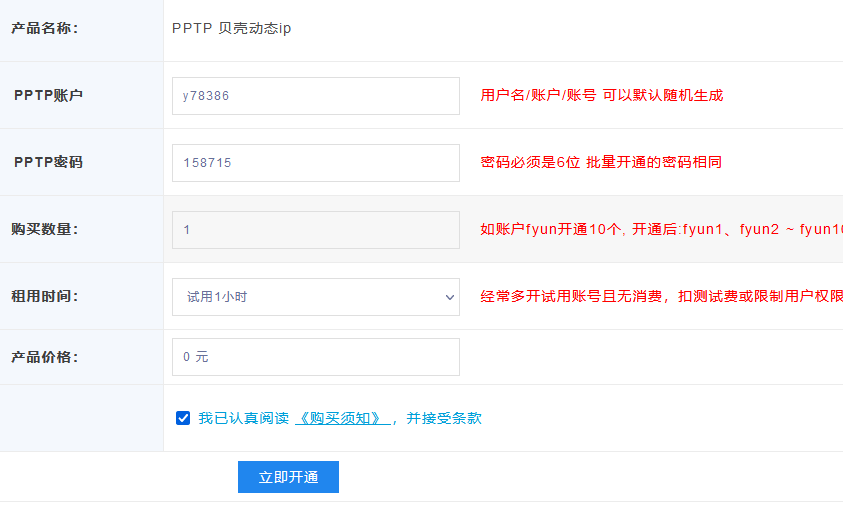Click the PPTP账户 row label

pyautogui.click(x=48, y=96)
